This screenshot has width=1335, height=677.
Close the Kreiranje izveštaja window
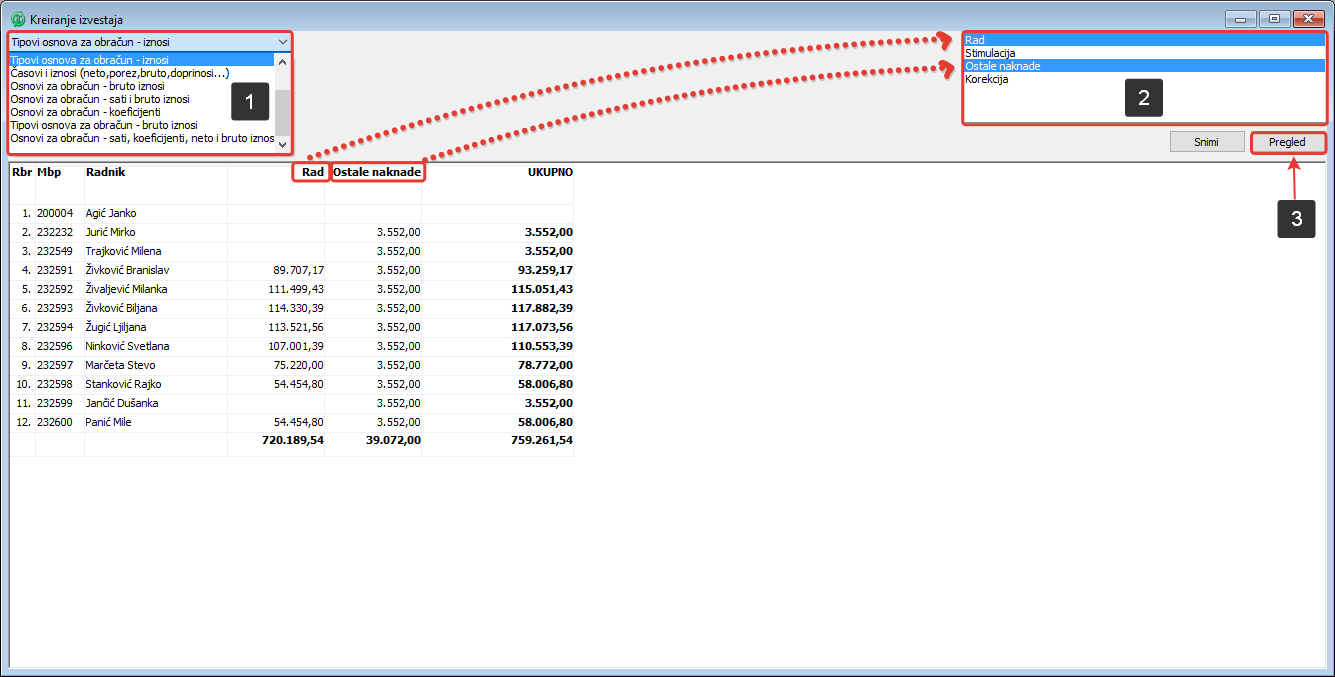(1306, 19)
